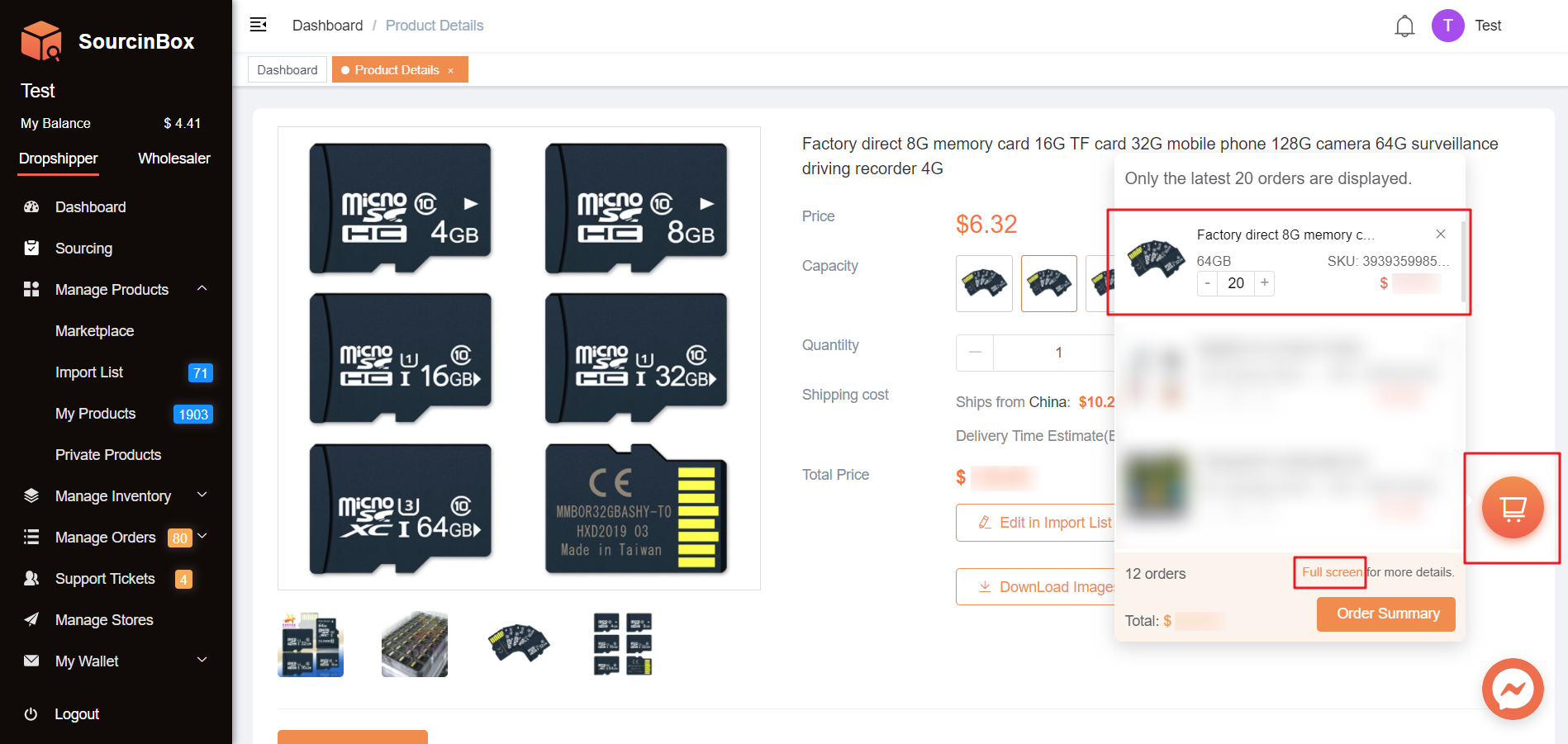Click the user avatar T icon

click(x=1447, y=26)
